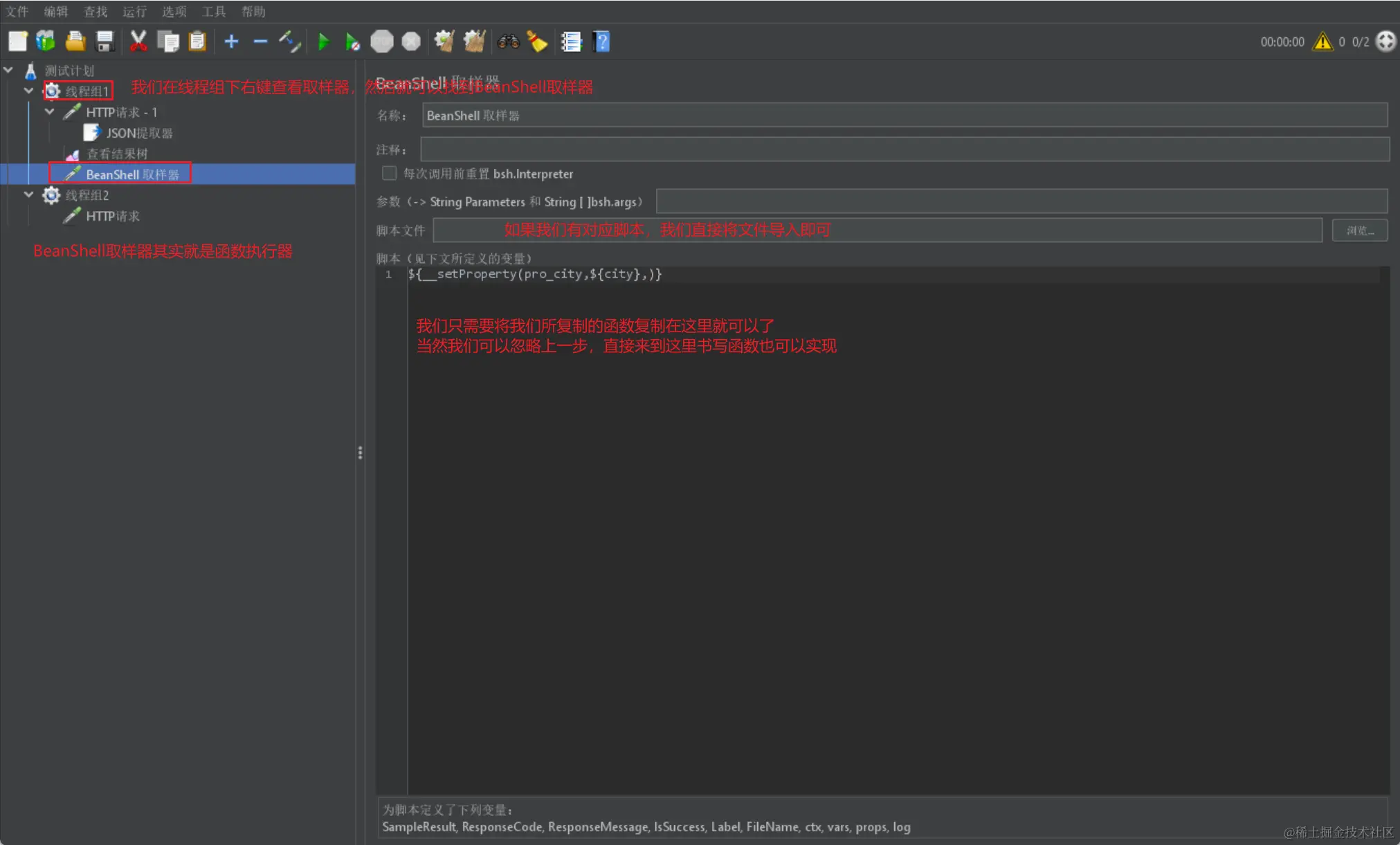Click the Function helper list icon
This screenshot has width=1400, height=845.
coord(571,42)
